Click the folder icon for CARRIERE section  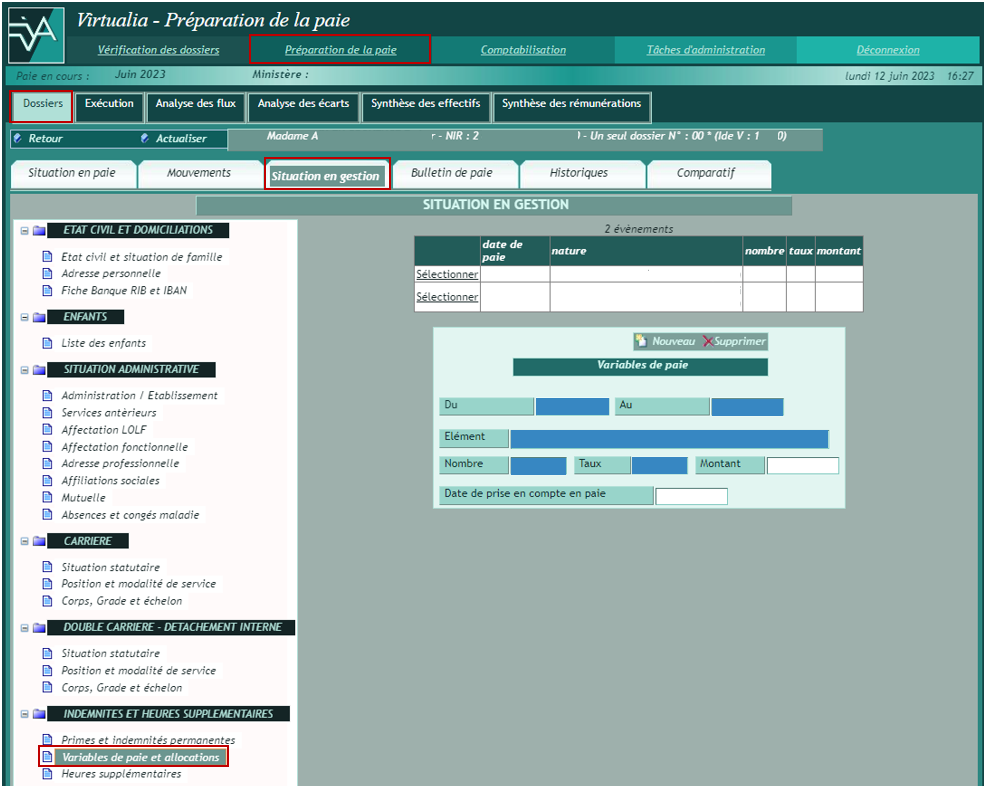(39, 541)
